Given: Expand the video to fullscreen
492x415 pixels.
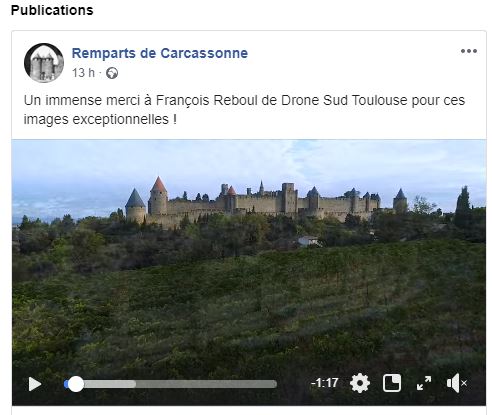Looking at the screenshot, I should pos(424,383).
